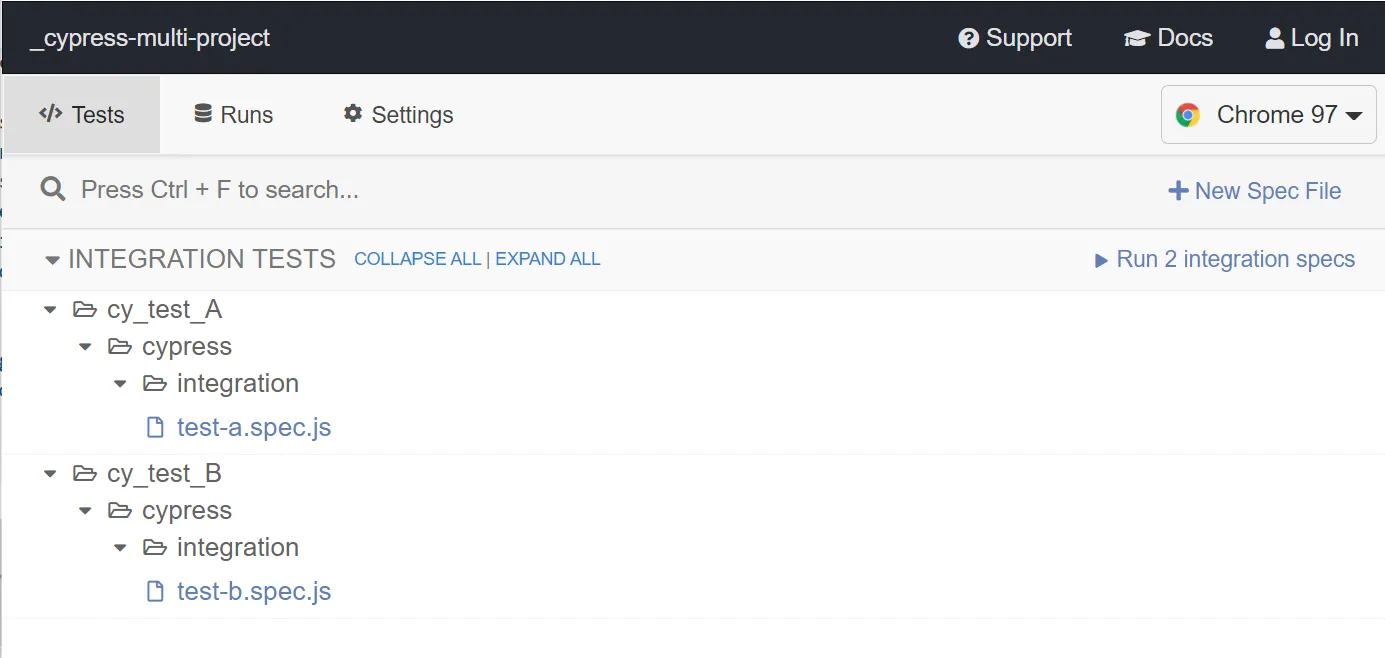Click the gear icon on Settings tab
The image size is (1385, 658).
352,113
